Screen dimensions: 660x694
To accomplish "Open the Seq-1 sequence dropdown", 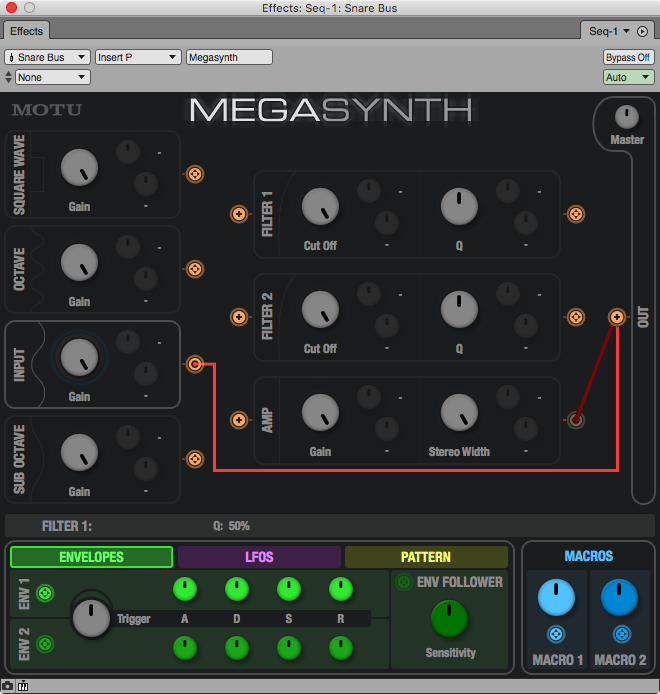I will pyautogui.click(x=610, y=31).
